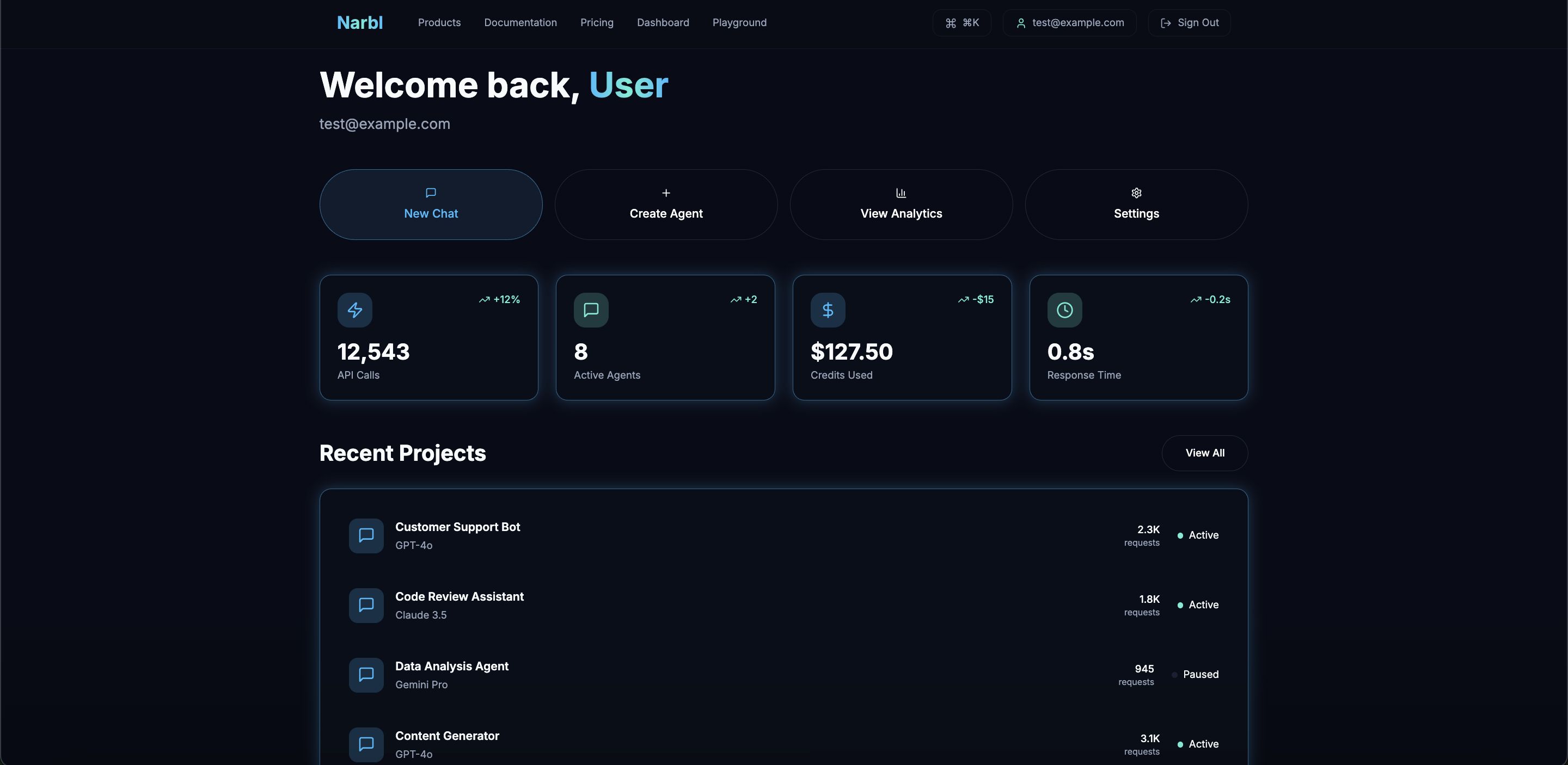This screenshot has height=765, width=1568.
Task: Open a New Chat using the chat bubble icon
Action: coord(430,193)
